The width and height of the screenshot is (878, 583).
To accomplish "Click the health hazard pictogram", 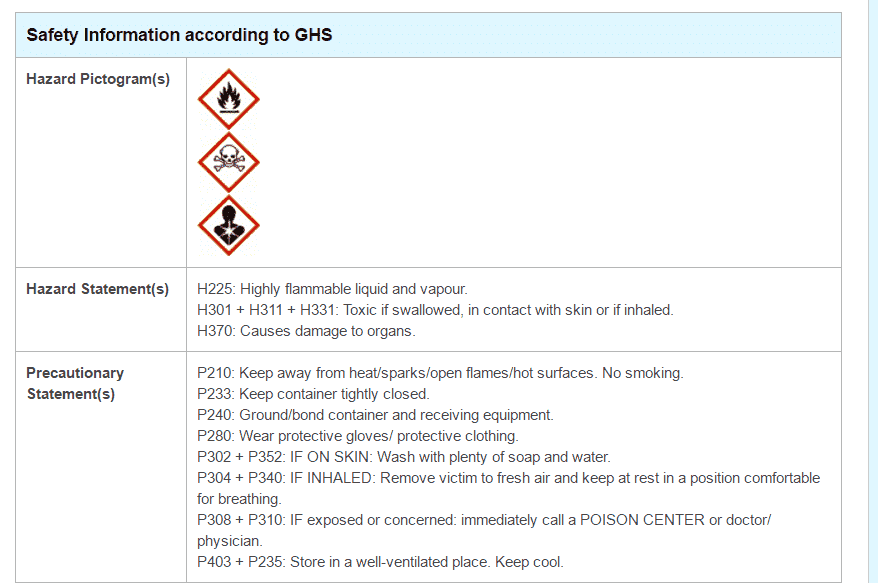I will (229, 226).
